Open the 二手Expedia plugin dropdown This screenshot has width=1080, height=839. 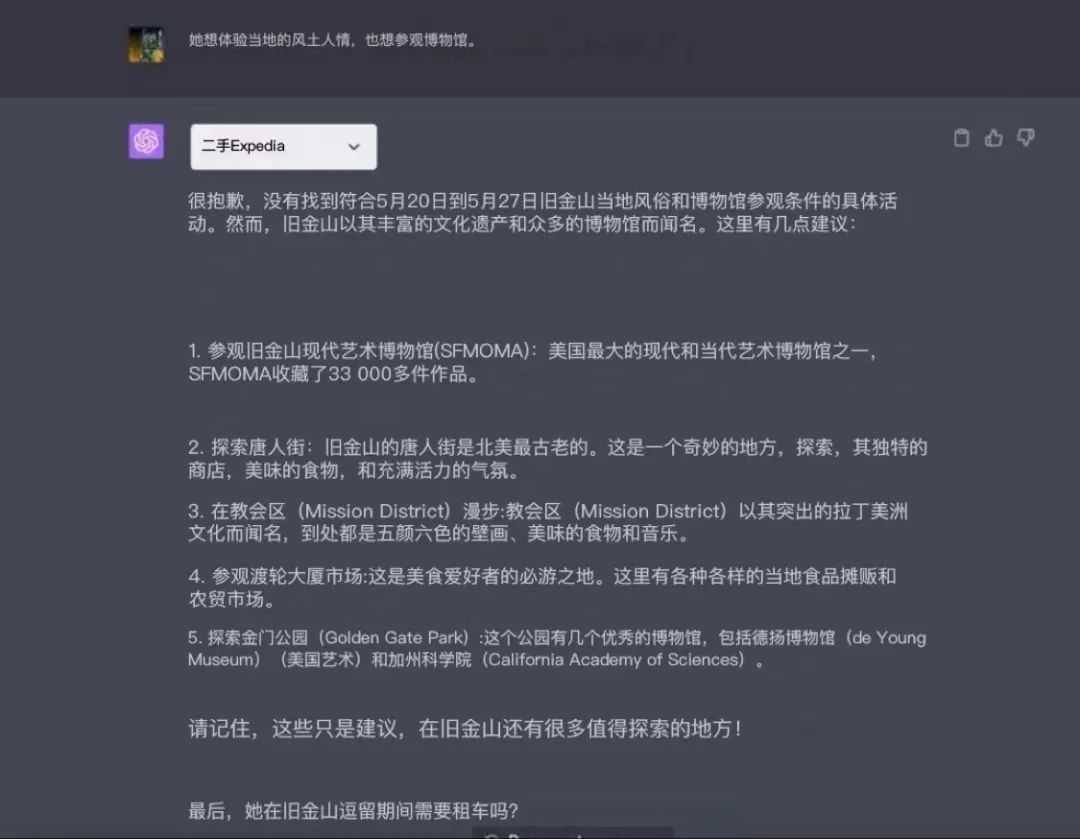coord(284,147)
